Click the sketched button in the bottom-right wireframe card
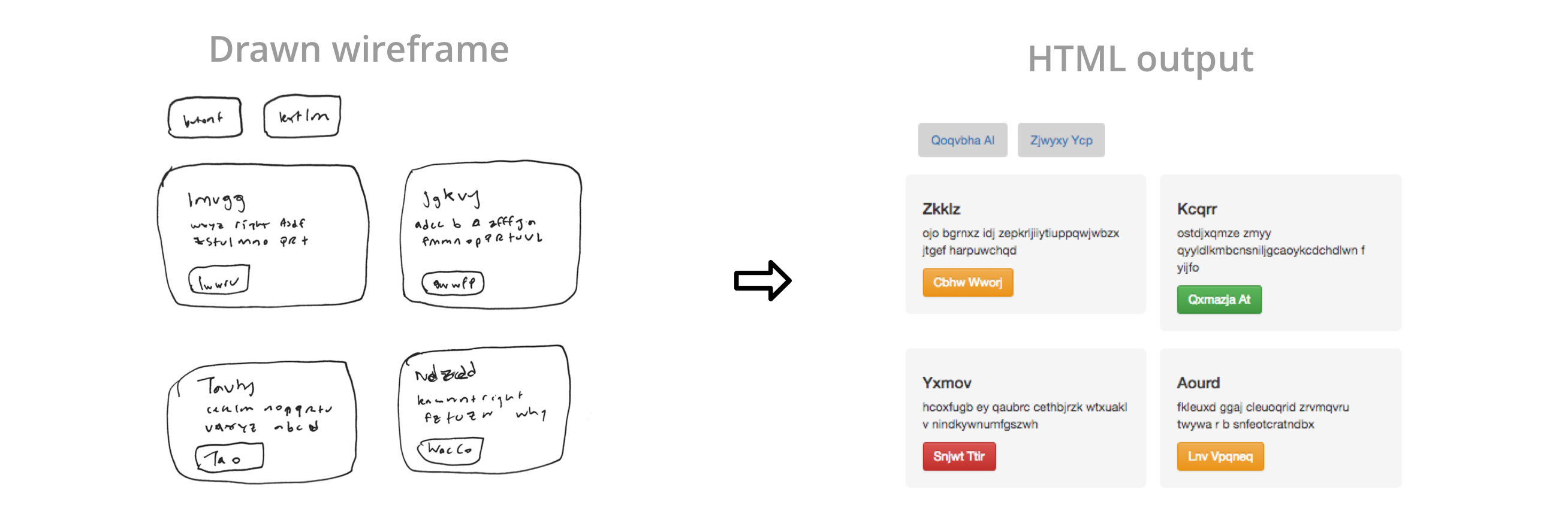 point(450,451)
